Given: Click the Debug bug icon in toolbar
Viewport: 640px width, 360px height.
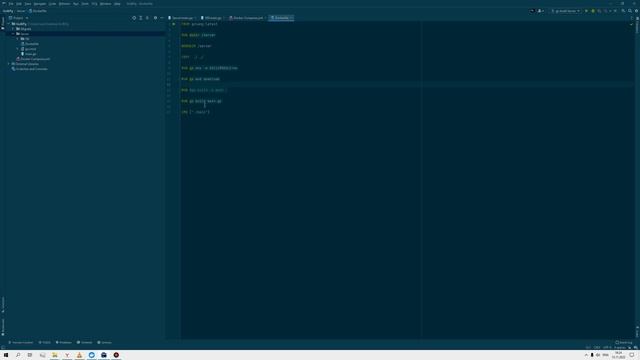Looking at the screenshot, I should point(593,11).
